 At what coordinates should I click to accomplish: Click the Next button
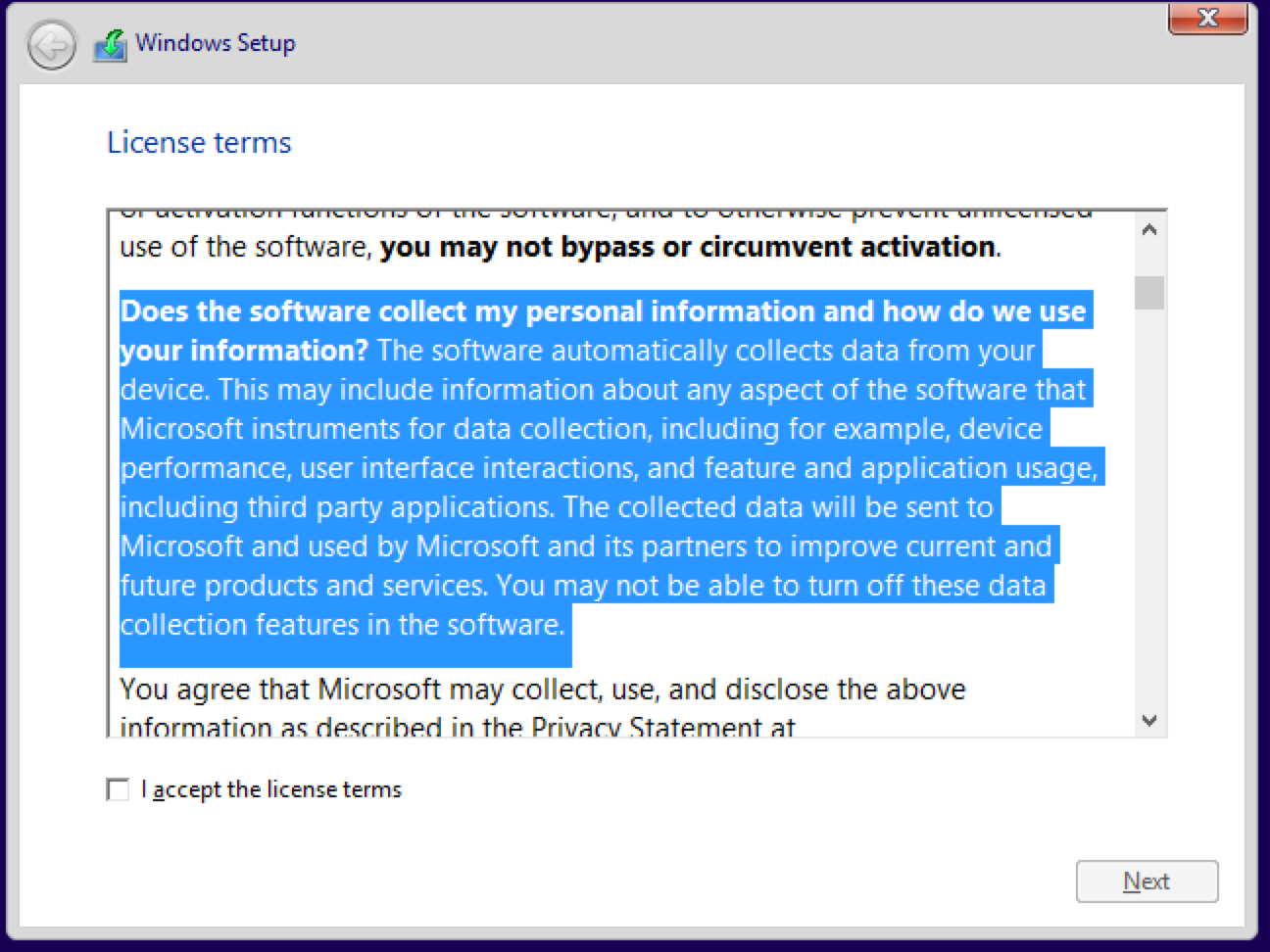(x=1147, y=881)
